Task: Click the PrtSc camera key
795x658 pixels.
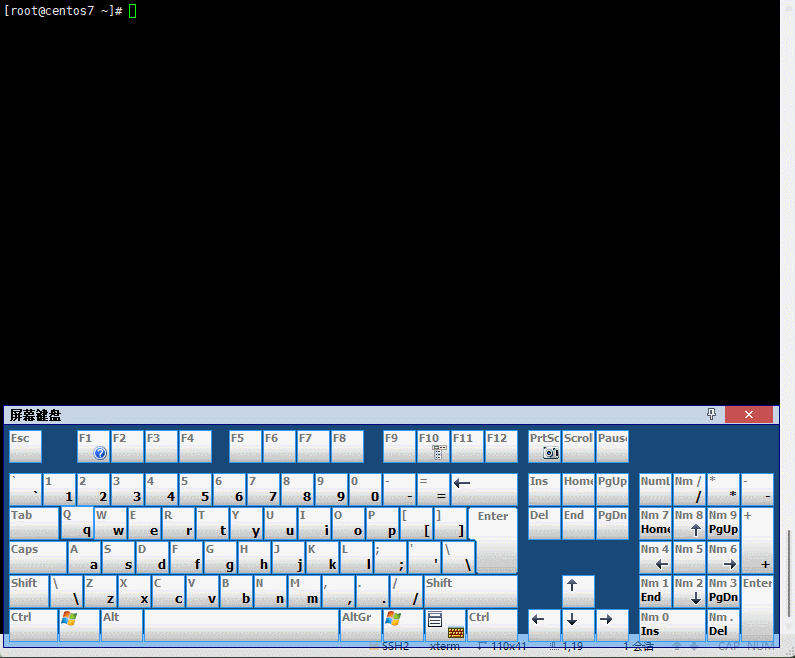Action: 544,446
